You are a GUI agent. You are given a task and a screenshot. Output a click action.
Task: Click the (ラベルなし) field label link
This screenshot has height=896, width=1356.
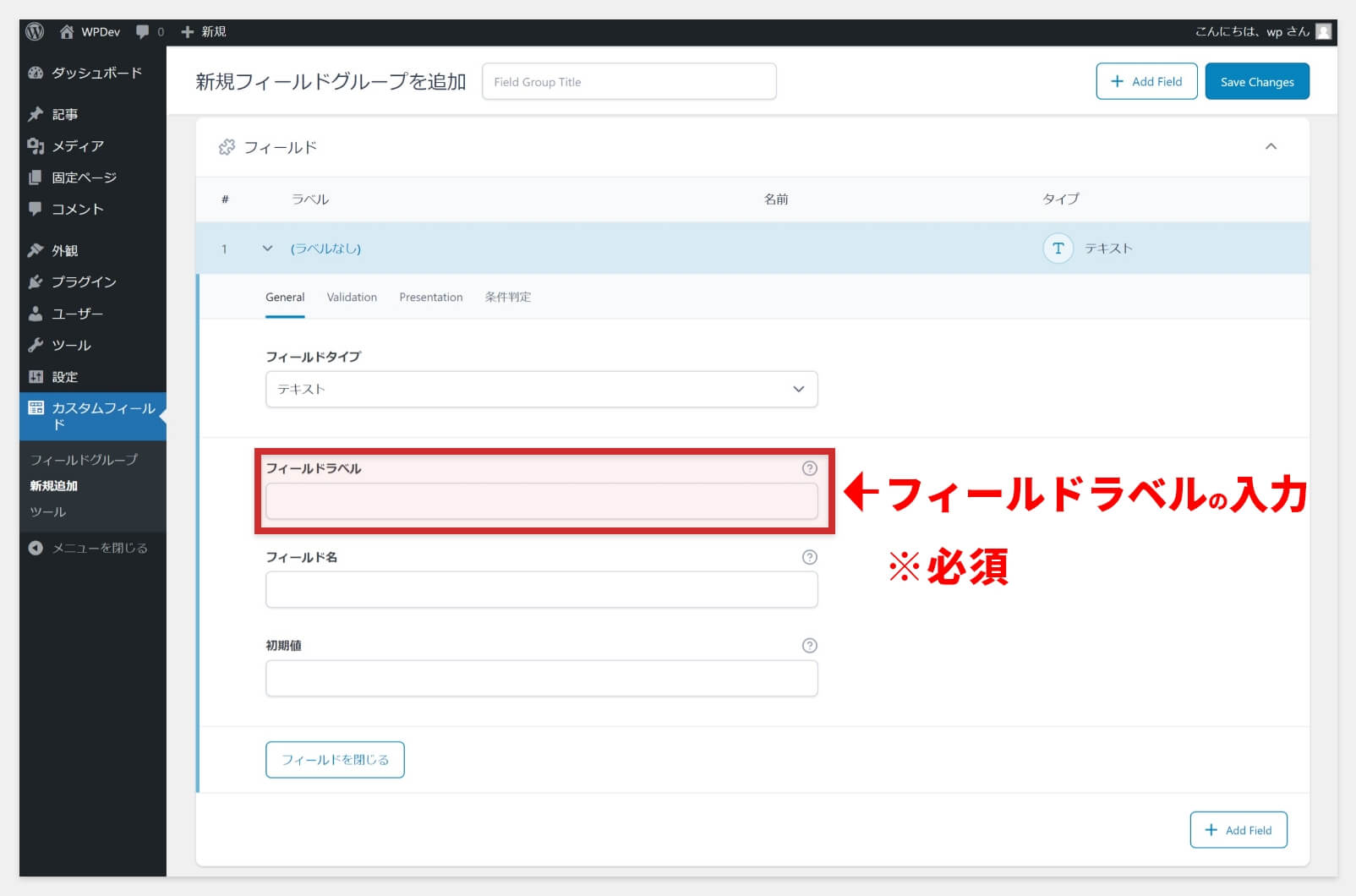click(x=325, y=249)
